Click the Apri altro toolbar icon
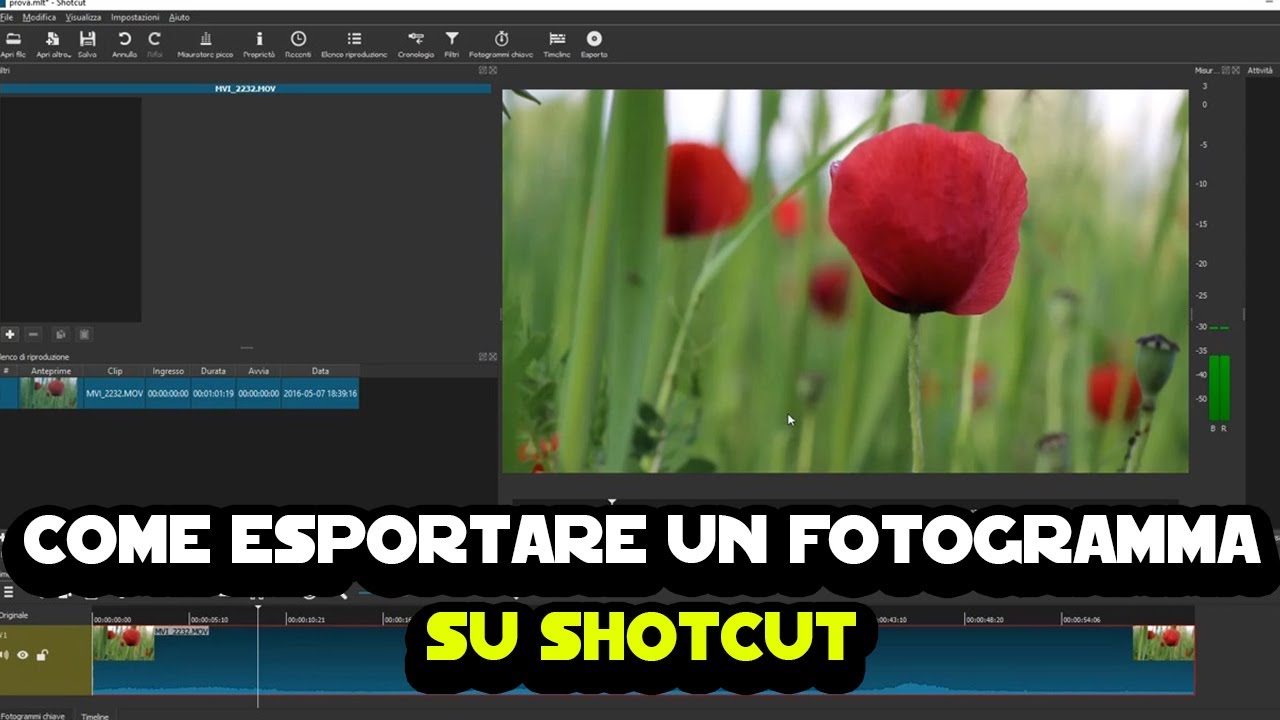This screenshot has width=1280, height=720. tap(53, 44)
